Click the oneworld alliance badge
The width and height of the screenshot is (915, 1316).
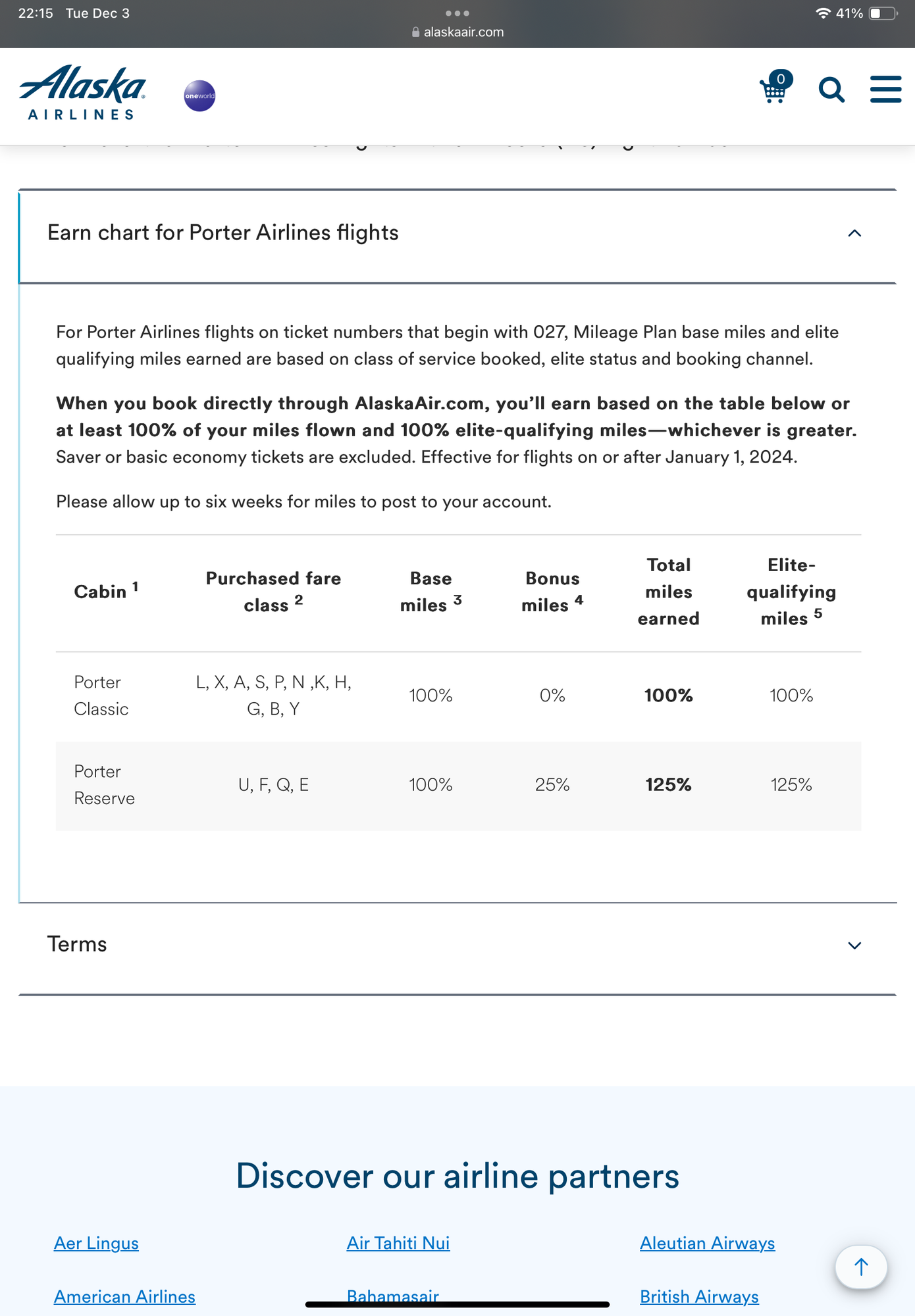199,96
